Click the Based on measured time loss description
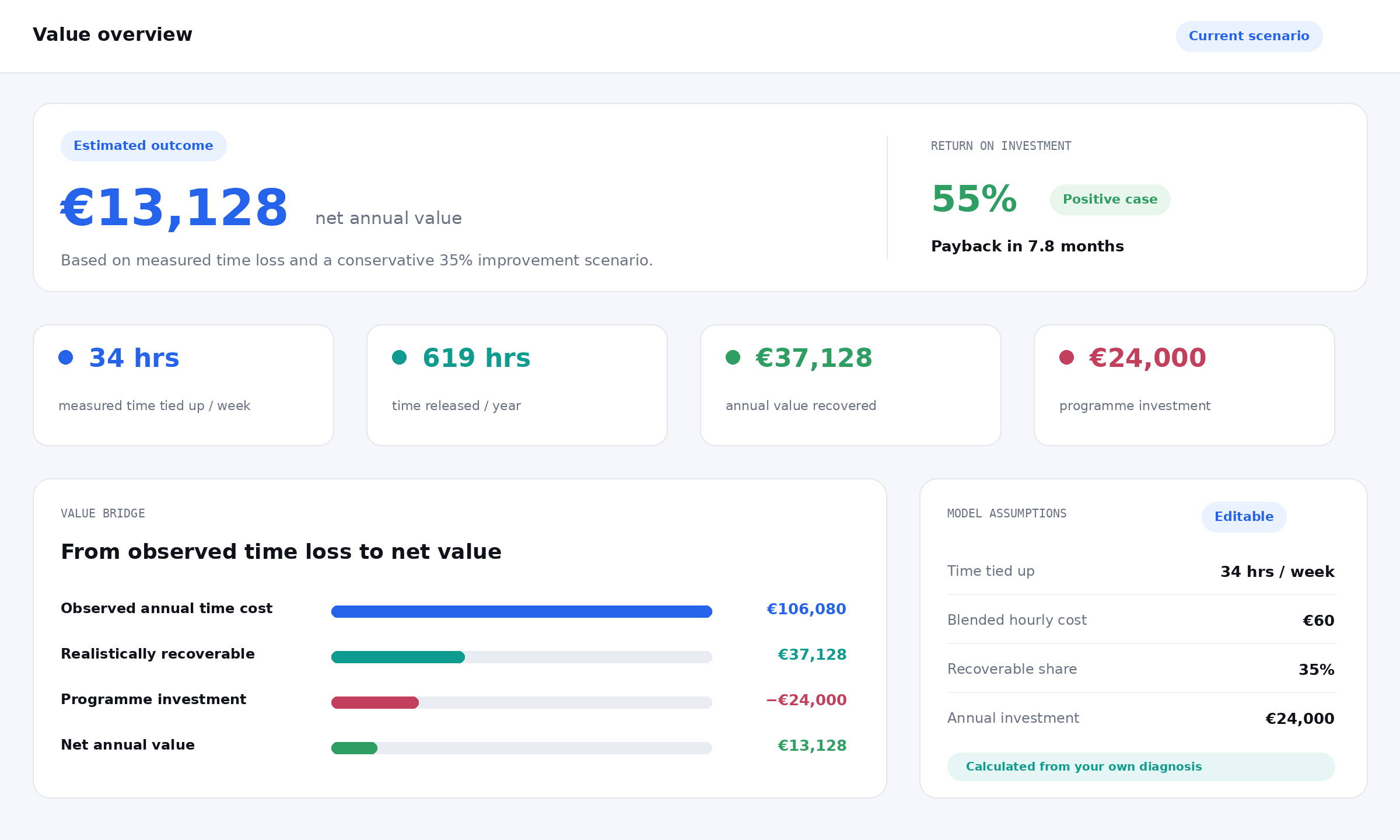 (x=356, y=260)
